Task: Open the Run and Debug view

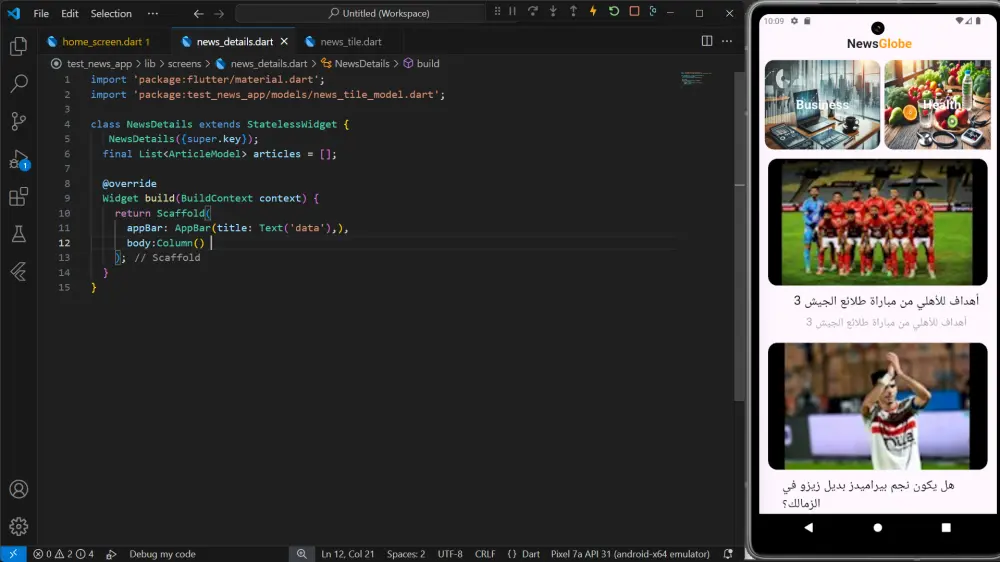Action: click(18, 160)
